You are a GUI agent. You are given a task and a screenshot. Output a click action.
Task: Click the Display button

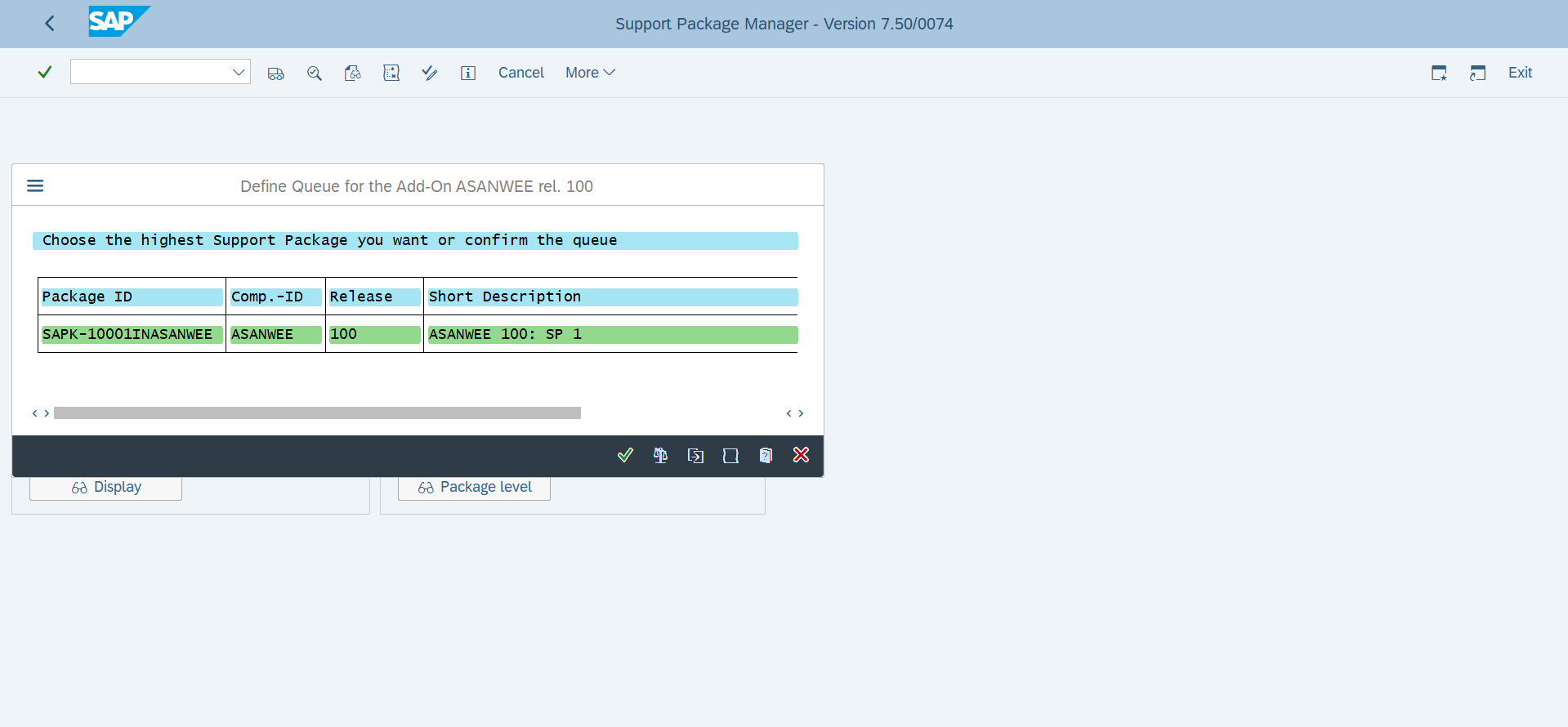106,488
